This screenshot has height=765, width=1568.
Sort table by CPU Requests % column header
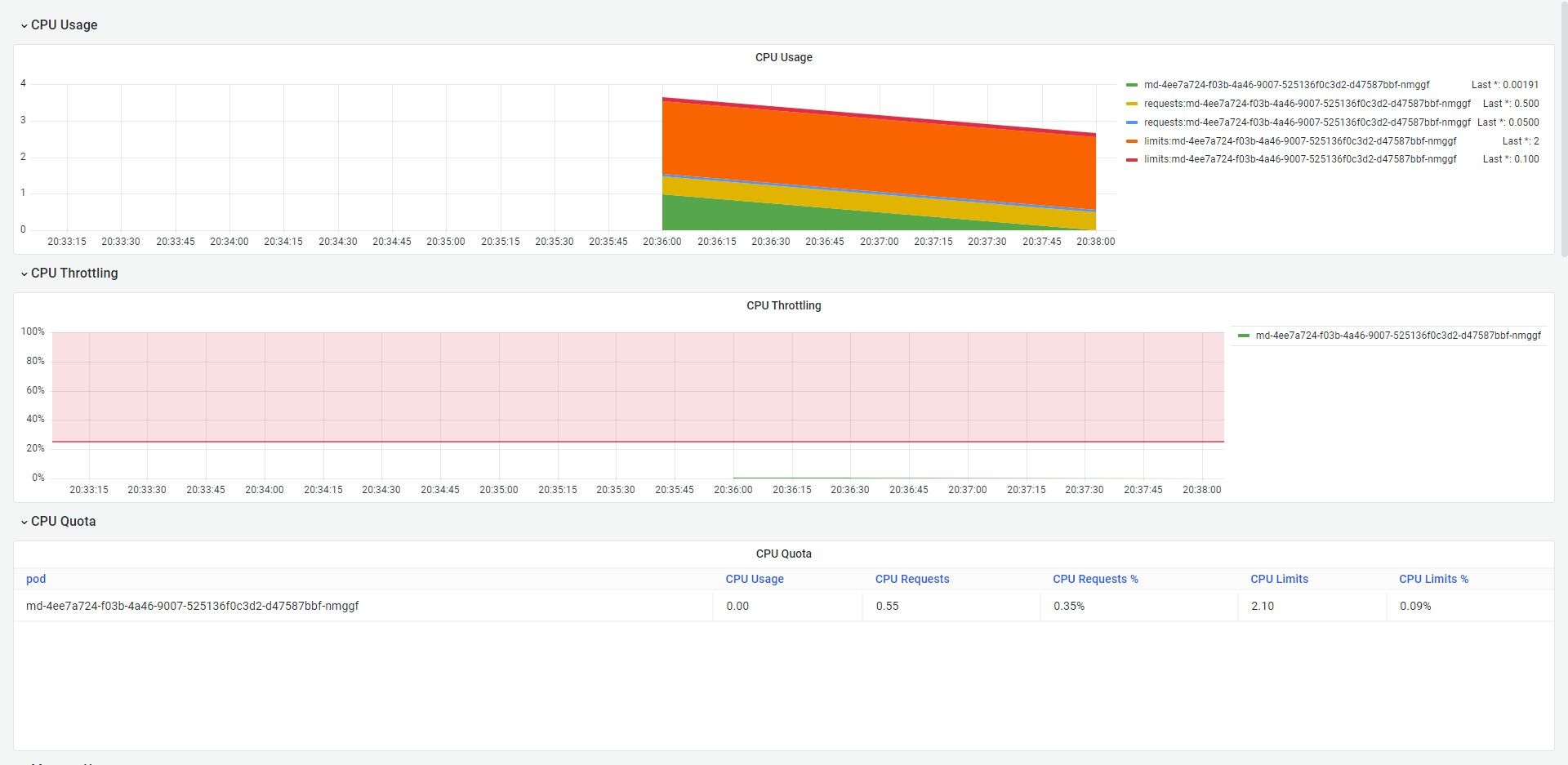click(1095, 579)
